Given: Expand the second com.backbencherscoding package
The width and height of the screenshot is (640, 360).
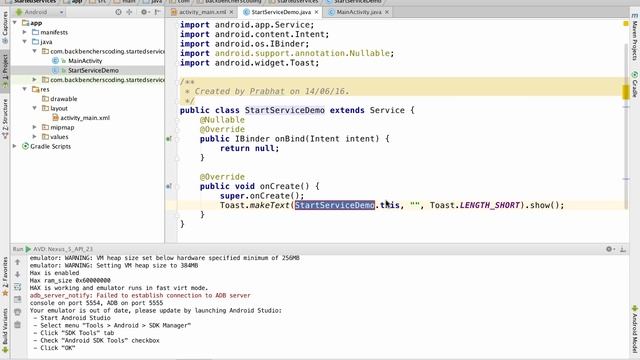Looking at the screenshot, I should [x=35, y=80].
